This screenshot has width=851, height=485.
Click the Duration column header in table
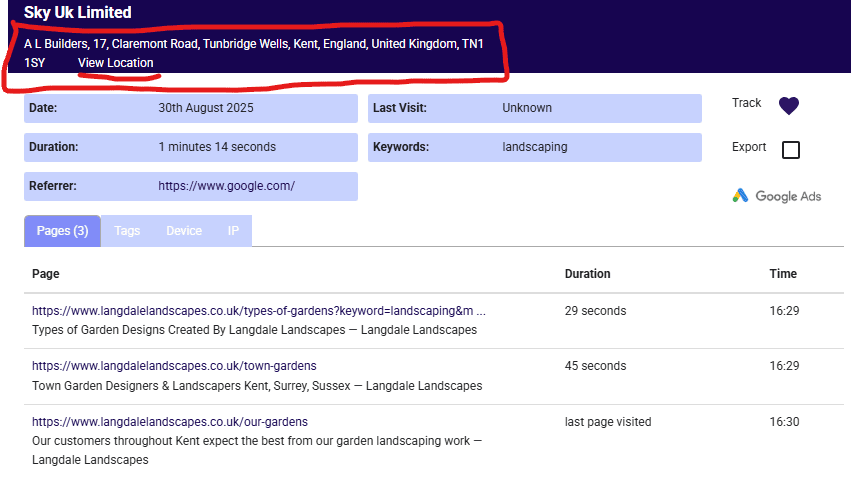tap(587, 274)
